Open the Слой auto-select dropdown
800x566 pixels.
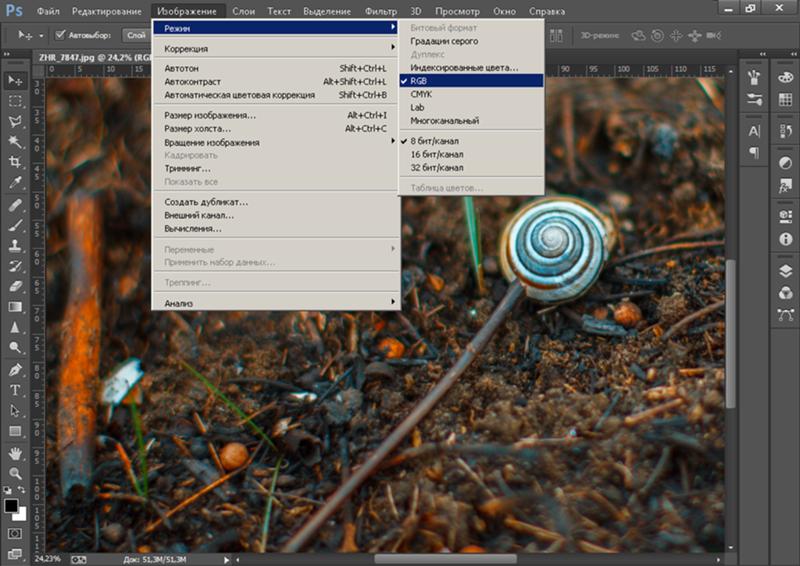(136, 35)
